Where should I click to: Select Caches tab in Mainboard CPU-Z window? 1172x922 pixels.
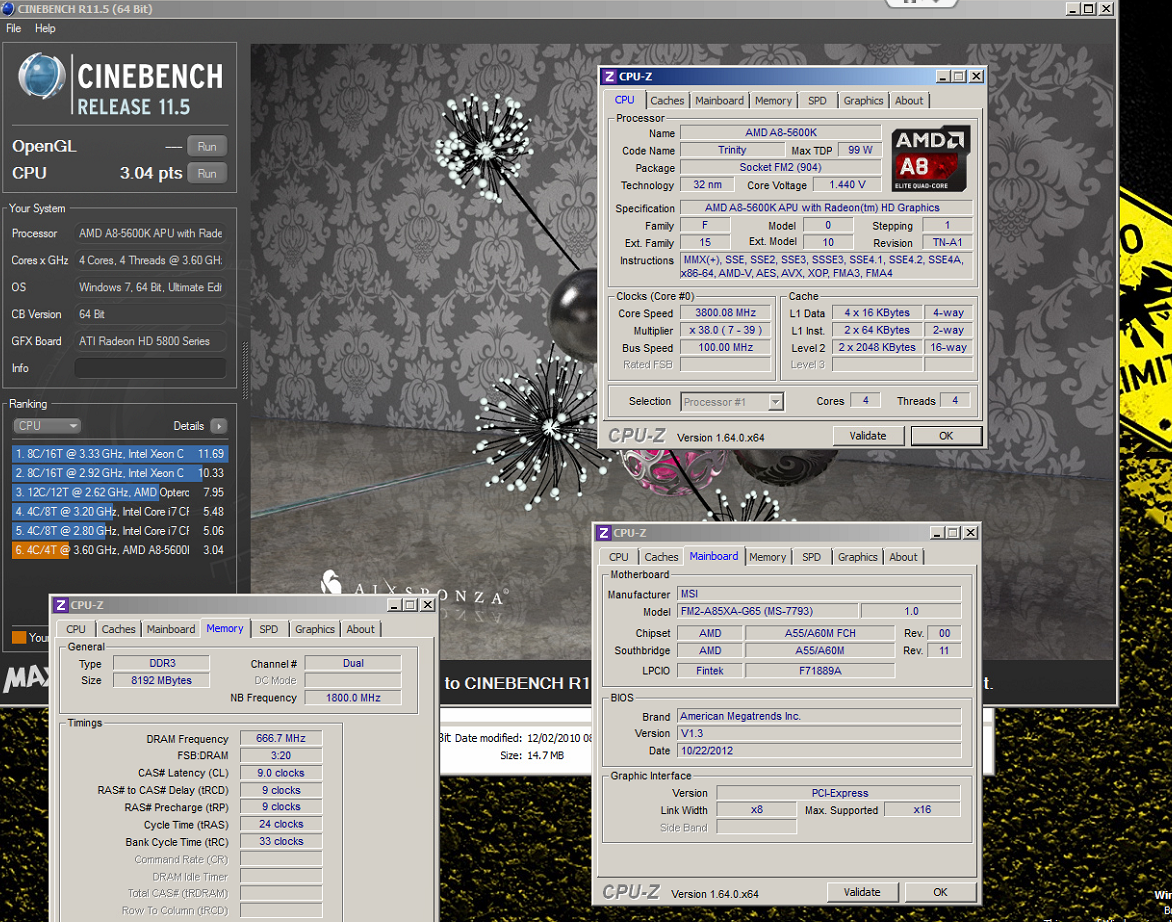pyautogui.click(x=661, y=557)
